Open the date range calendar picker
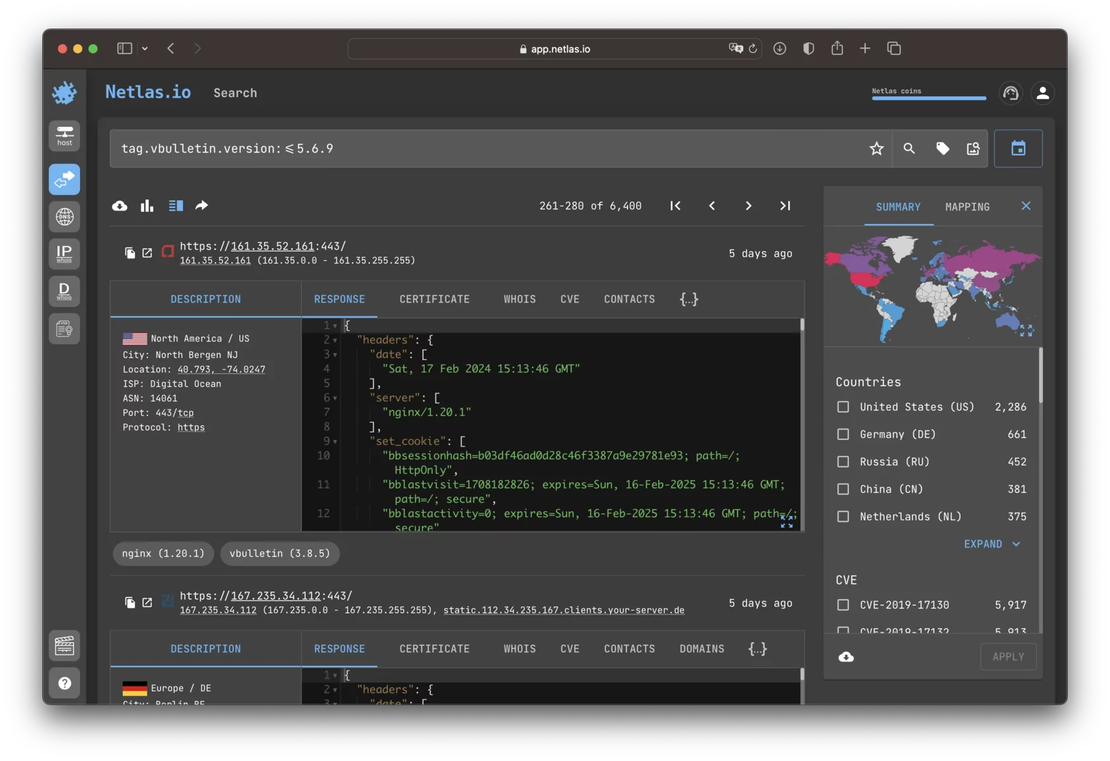1110x761 pixels. coord(1017,147)
